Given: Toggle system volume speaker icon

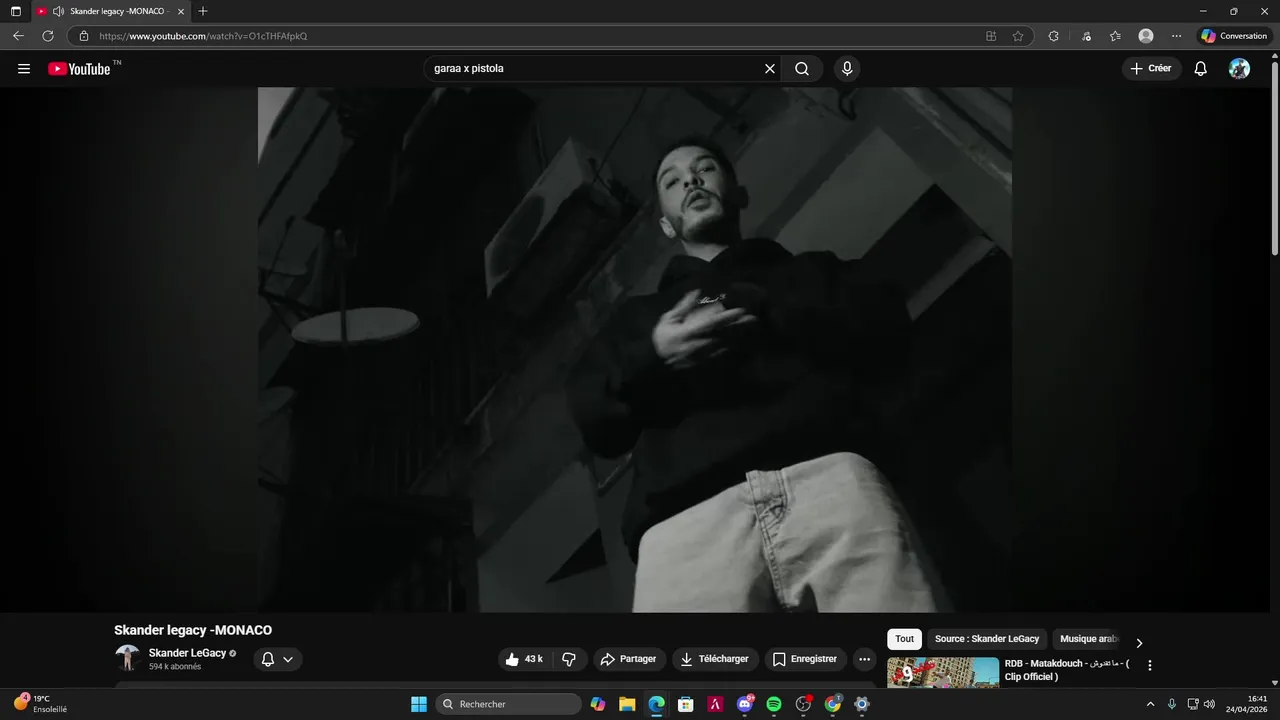Looking at the screenshot, I should pyautogui.click(x=1209, y=704).
